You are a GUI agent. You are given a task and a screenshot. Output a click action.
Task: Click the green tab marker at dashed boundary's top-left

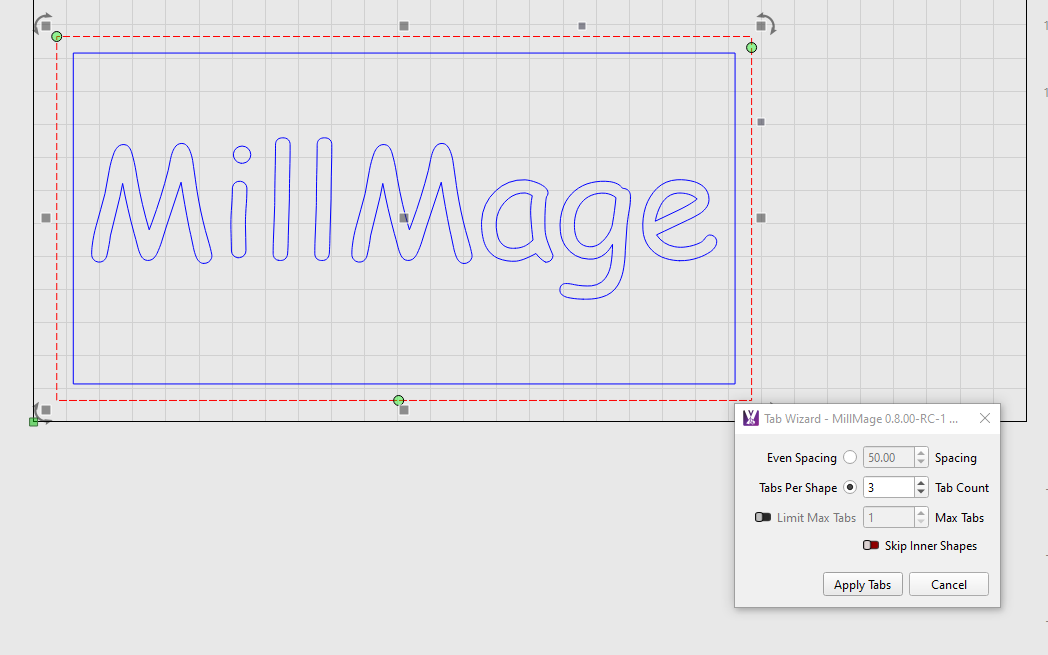click(x=57, y=37)
